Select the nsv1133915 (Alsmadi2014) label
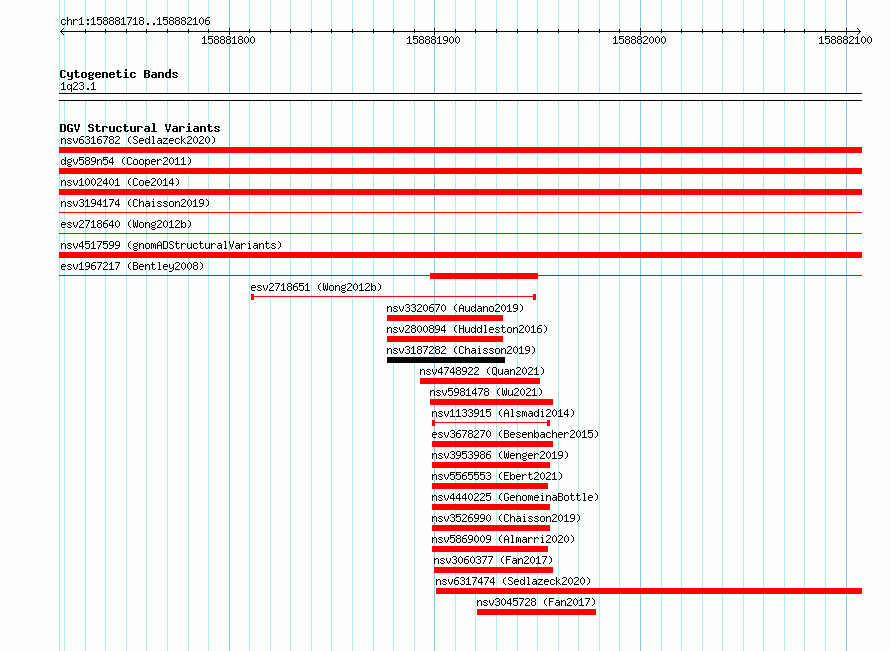890x651 pixels. click(503, 413)
